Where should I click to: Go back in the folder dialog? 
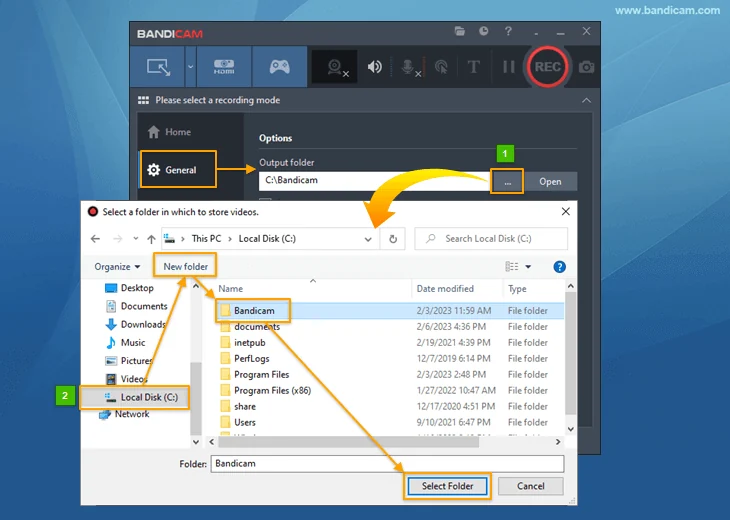pyautogui.click(x=95, y=239)
